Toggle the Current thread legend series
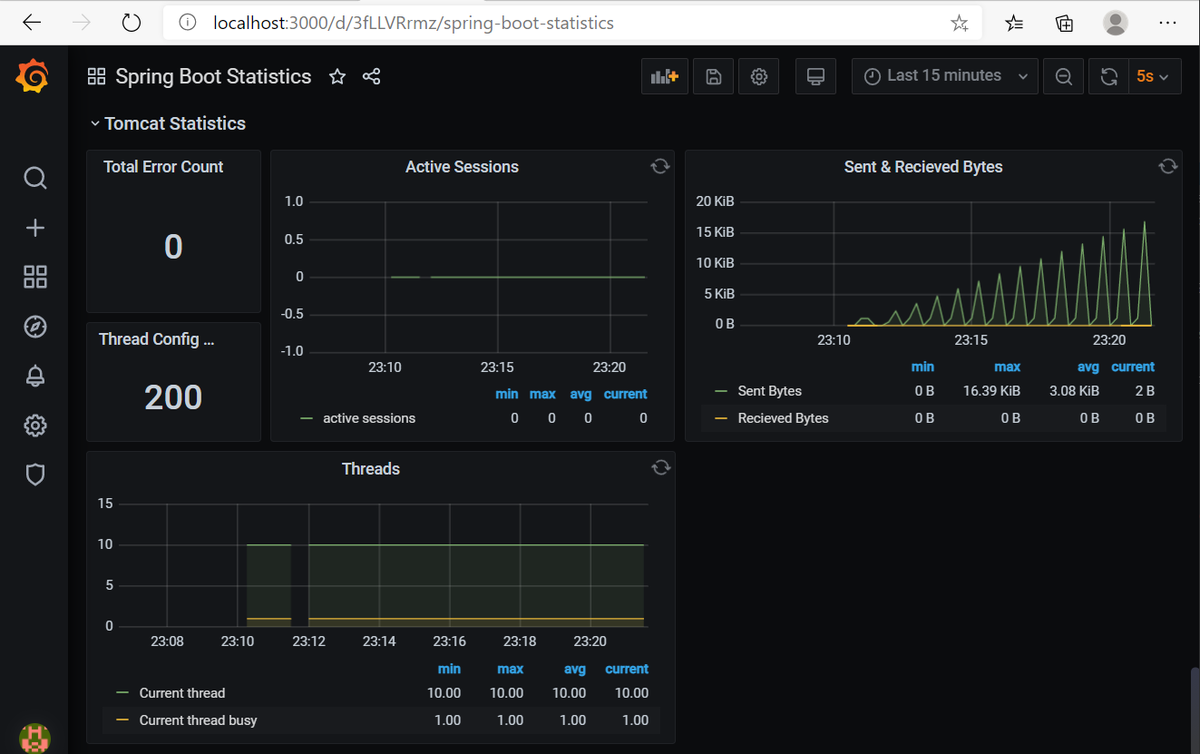 coord(182,693)
